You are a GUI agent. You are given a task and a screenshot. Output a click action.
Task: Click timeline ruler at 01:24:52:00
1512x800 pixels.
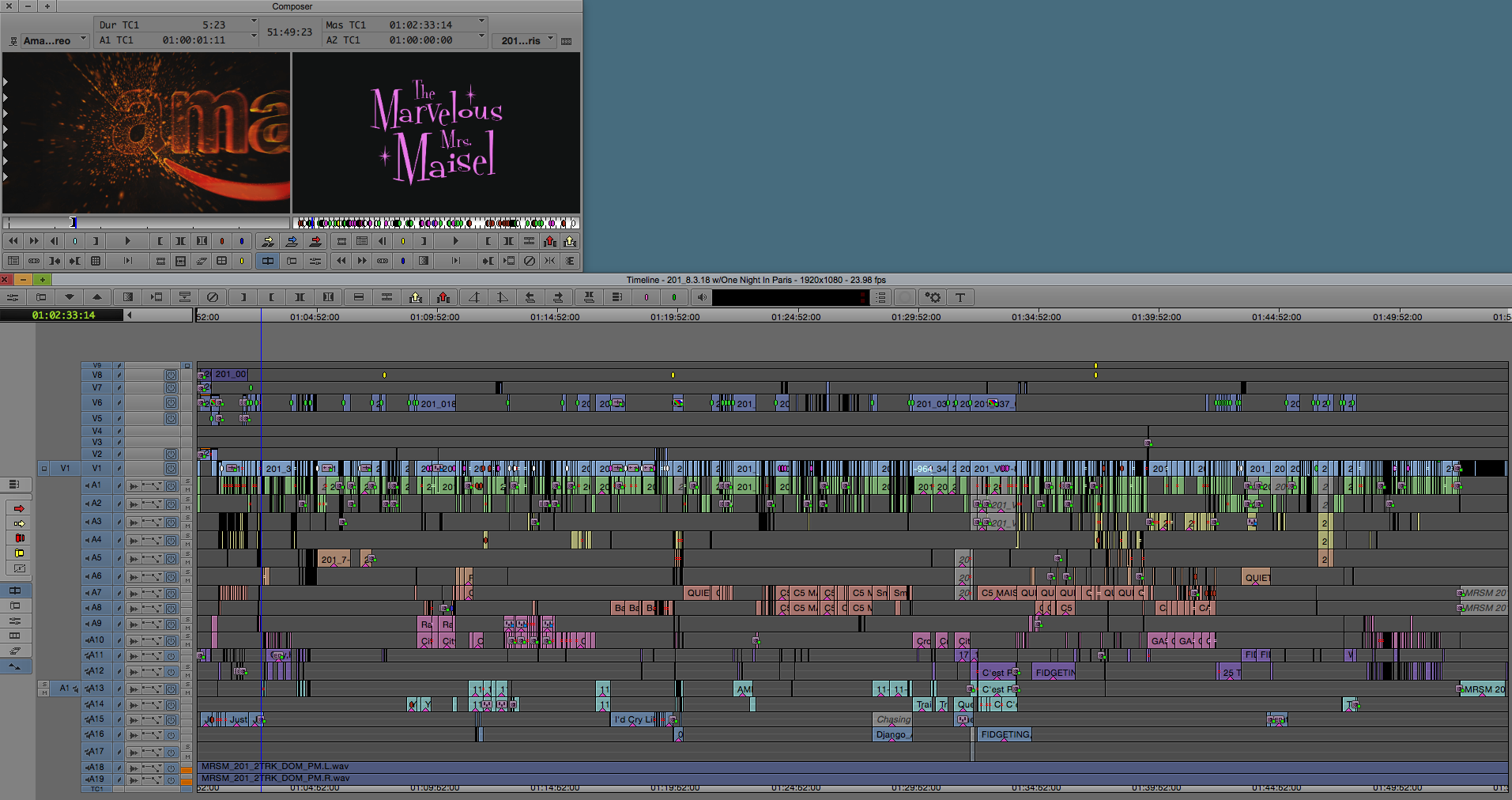[x=796, y=317]
